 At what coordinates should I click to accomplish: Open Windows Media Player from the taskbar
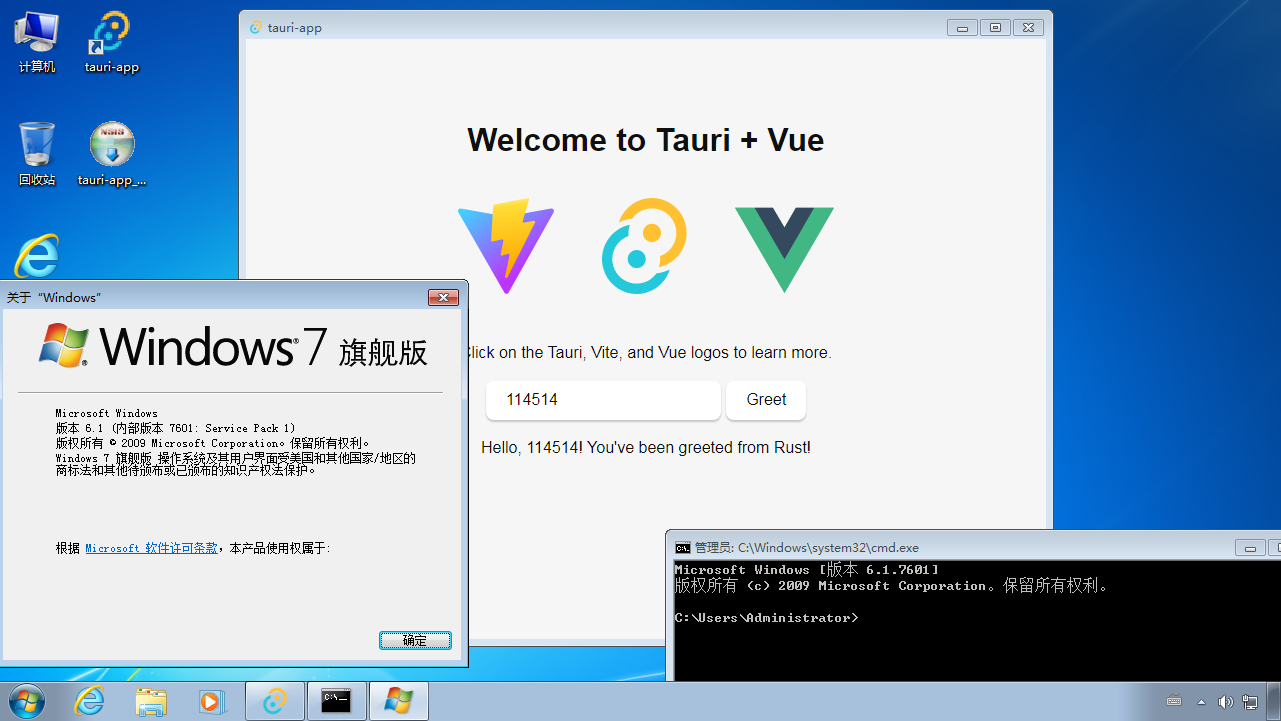pyautogui.click(x=211, y=701)
